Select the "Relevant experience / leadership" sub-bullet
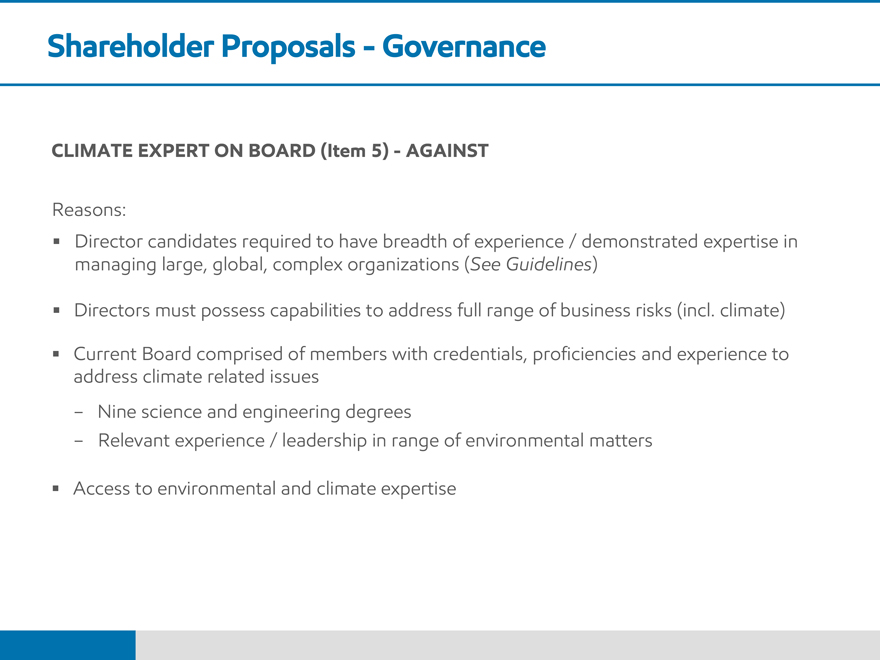This screenshot has width=880, height=660. [x=375, y=440]
